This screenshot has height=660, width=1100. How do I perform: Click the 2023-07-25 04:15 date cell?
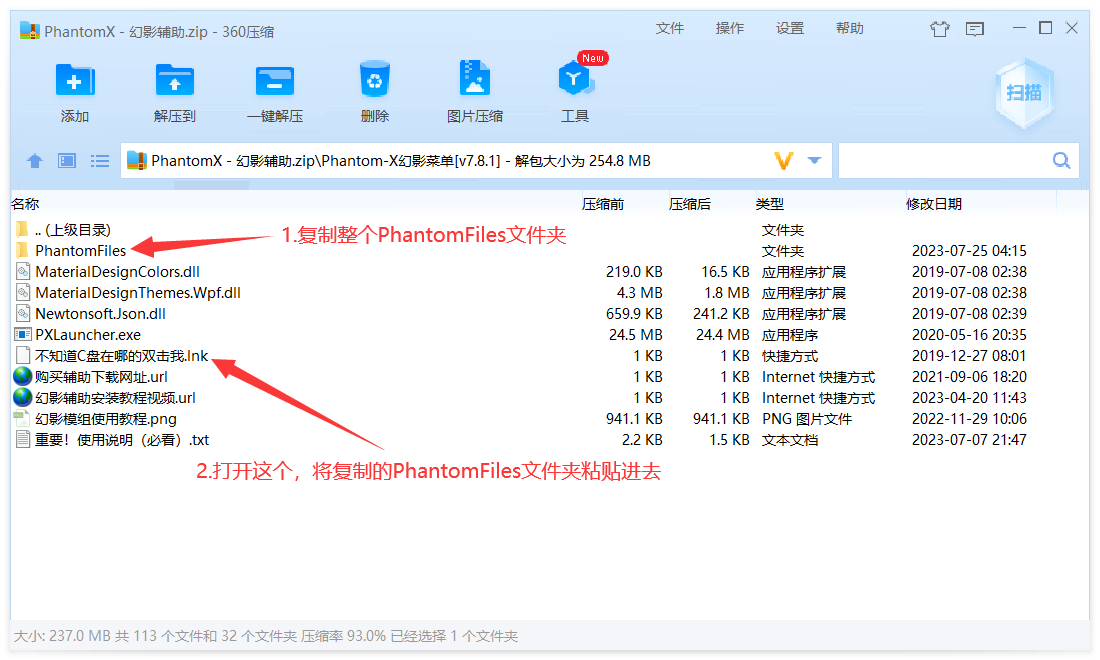pos(969,250)
